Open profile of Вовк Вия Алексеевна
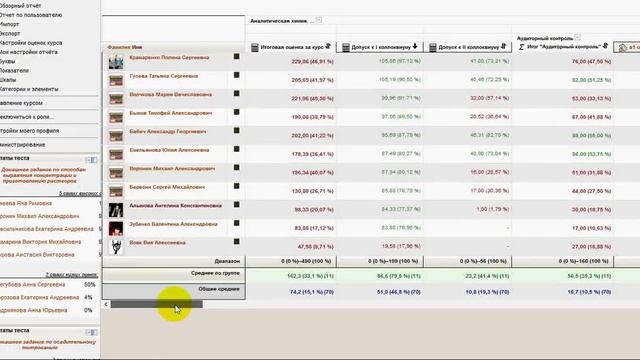The image size is (640, 360). tap(157, 242)
